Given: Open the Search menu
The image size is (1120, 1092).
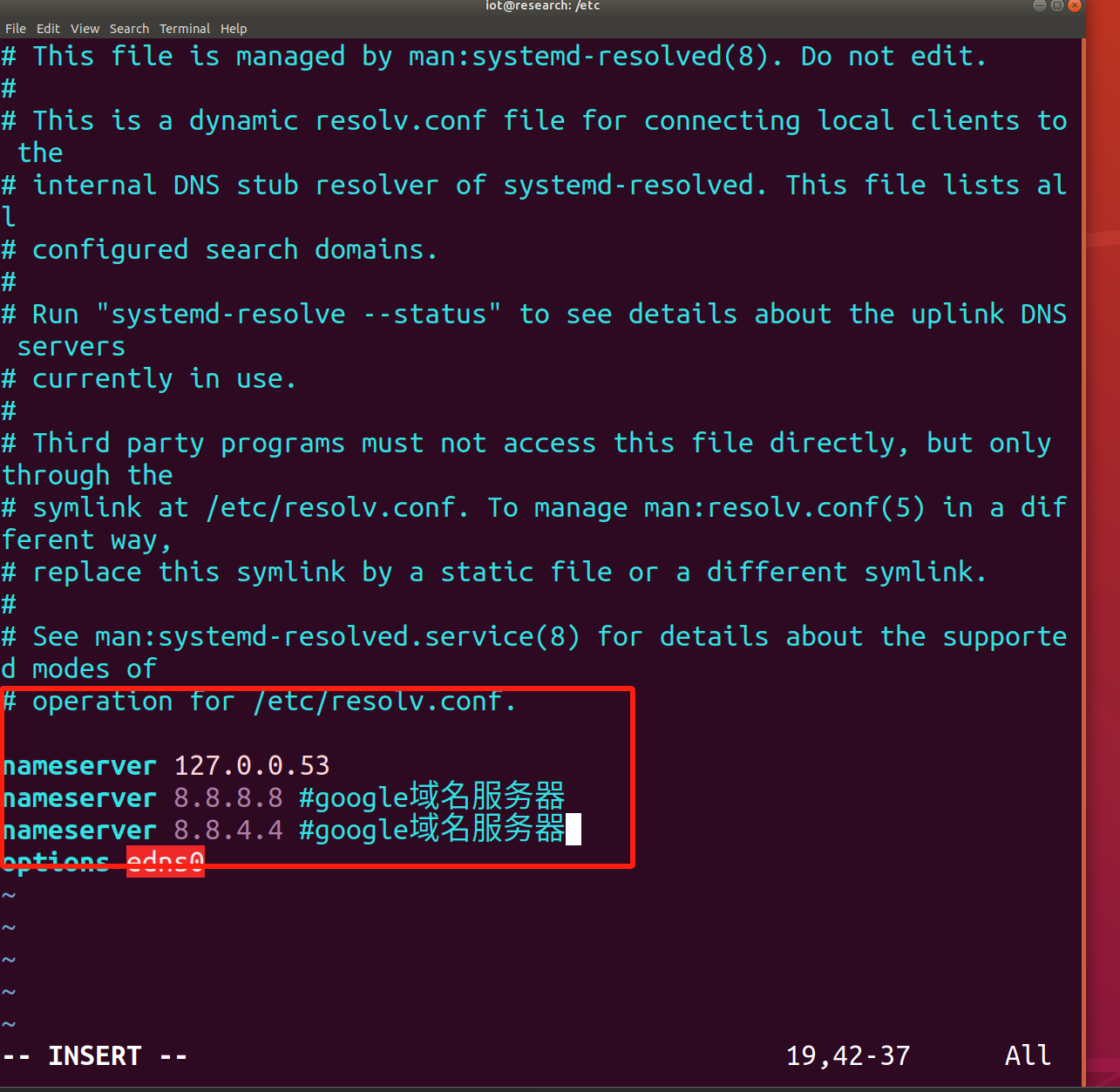Looking at the screenshot, I should 129,29.
